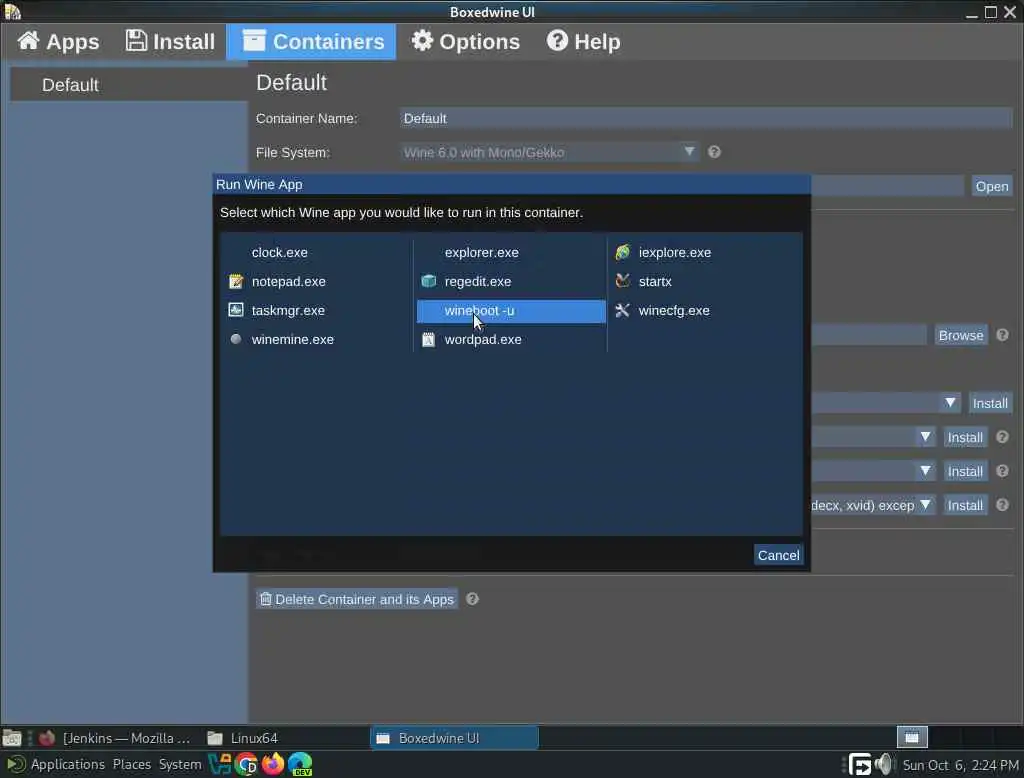The image size is (1024, 778).
Task: Click the volume speaker icon
Action: pos(884,764)
